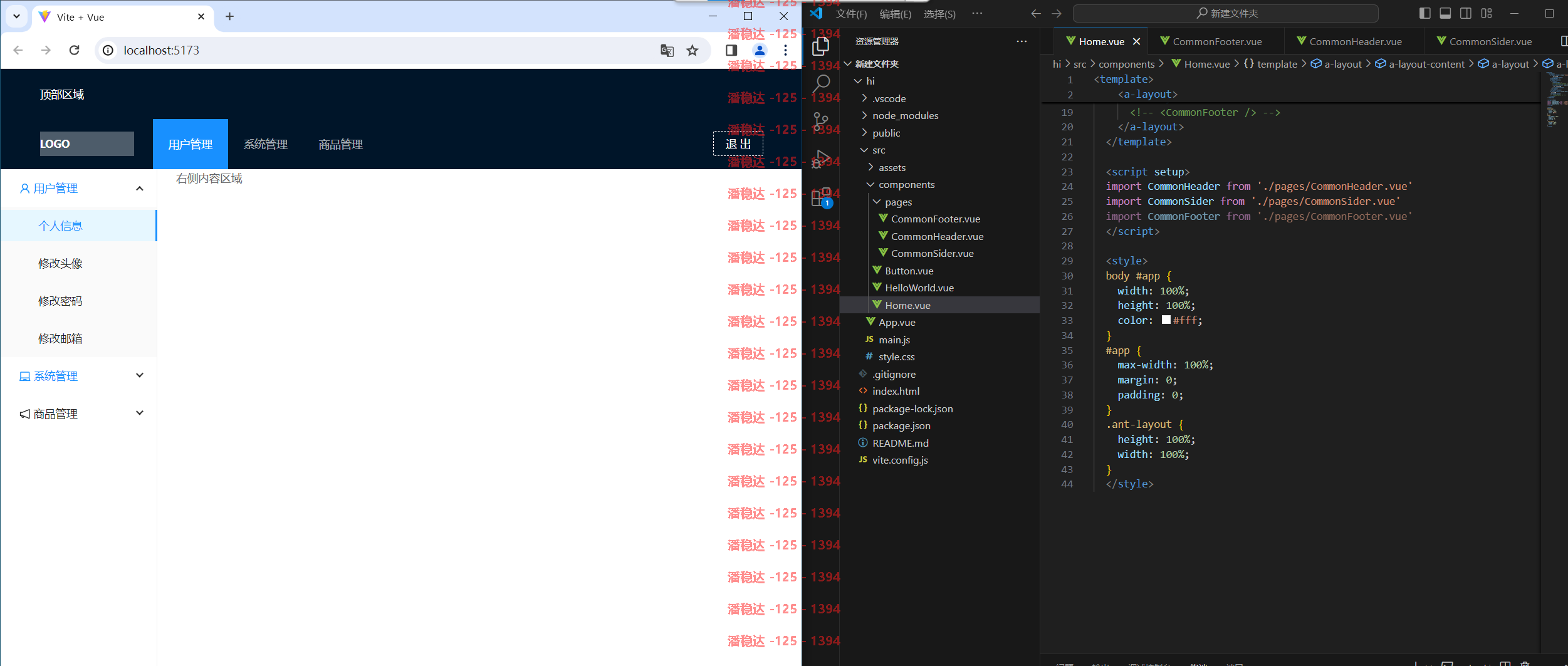This screenshot has width=1568, height=666.
Task: Open Explorer panel more actions ellipsis
Action: point(1022,41)
